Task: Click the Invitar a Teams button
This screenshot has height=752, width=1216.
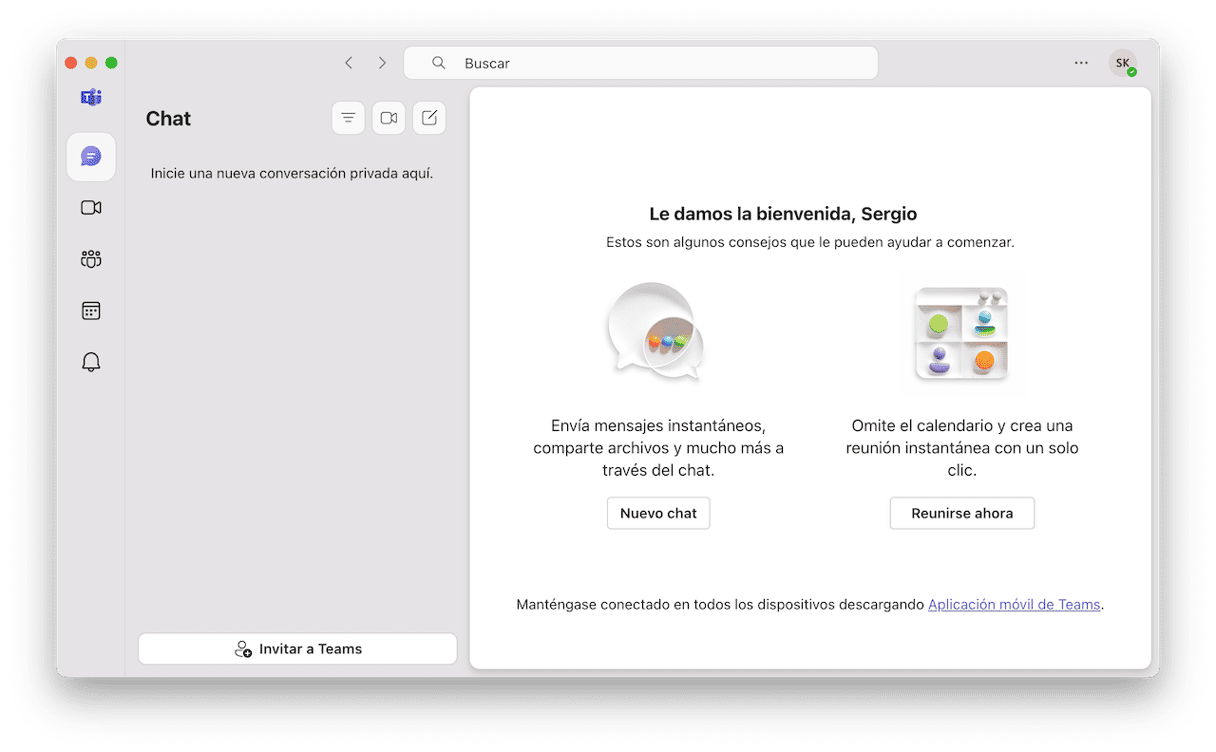Action: pos(298,649)
